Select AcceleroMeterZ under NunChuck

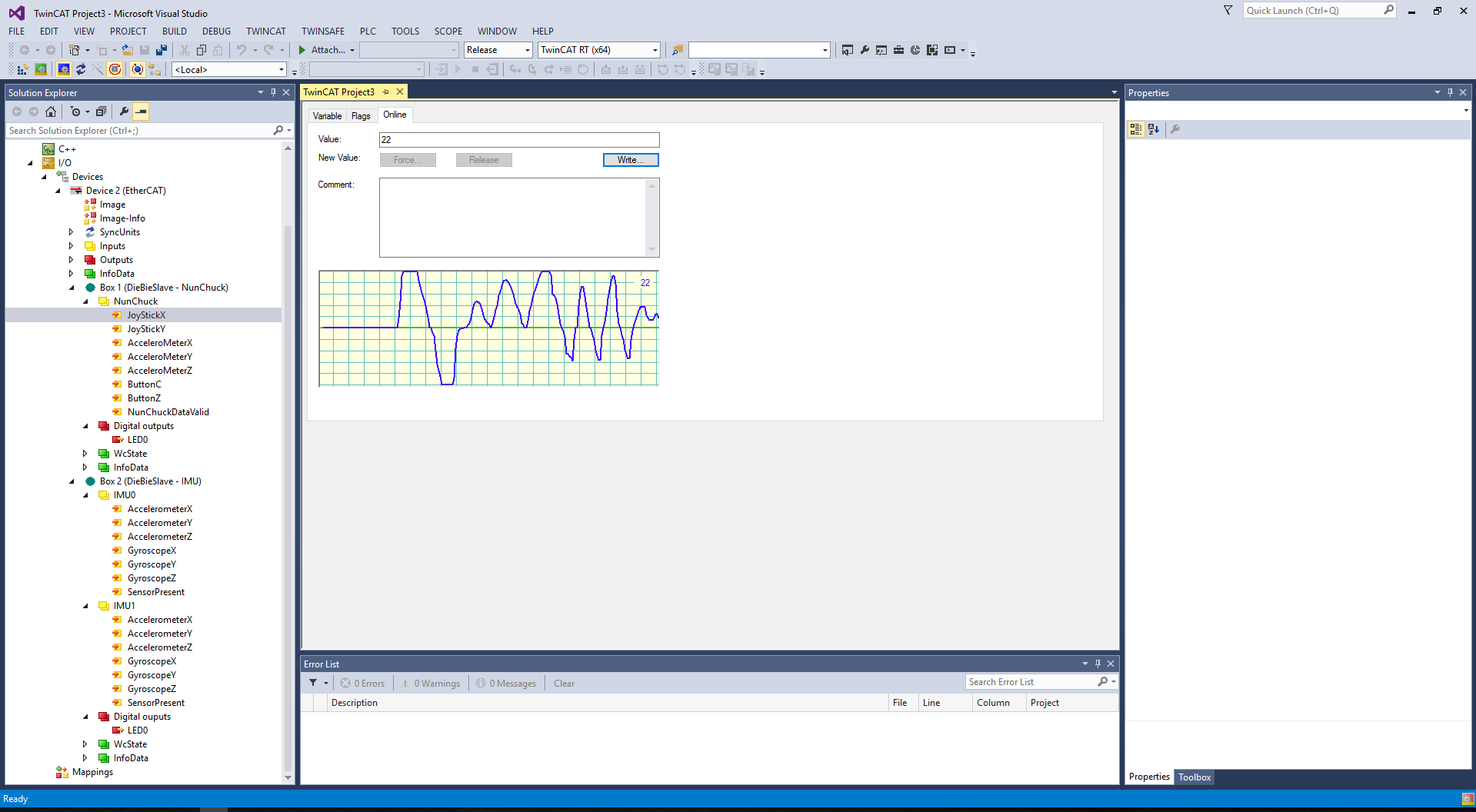click(x=160, y=371)
